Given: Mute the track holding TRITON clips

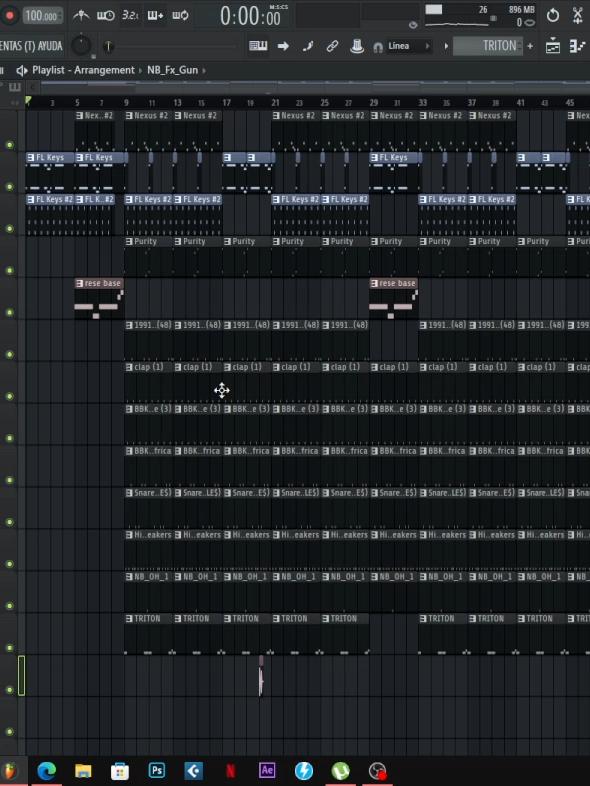Looking at the screenshot, I should tap(9, 648).
